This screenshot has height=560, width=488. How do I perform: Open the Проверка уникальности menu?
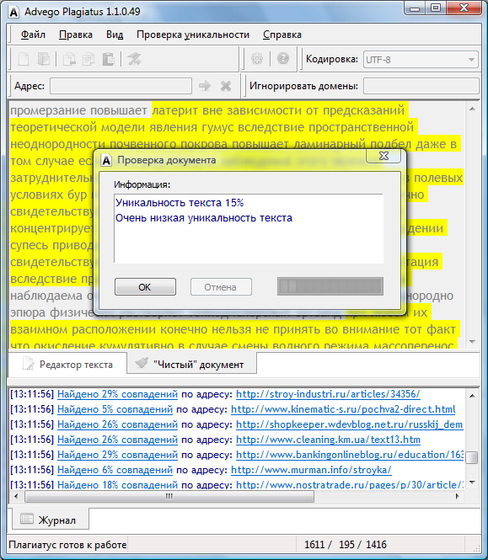tap(193, 35)
